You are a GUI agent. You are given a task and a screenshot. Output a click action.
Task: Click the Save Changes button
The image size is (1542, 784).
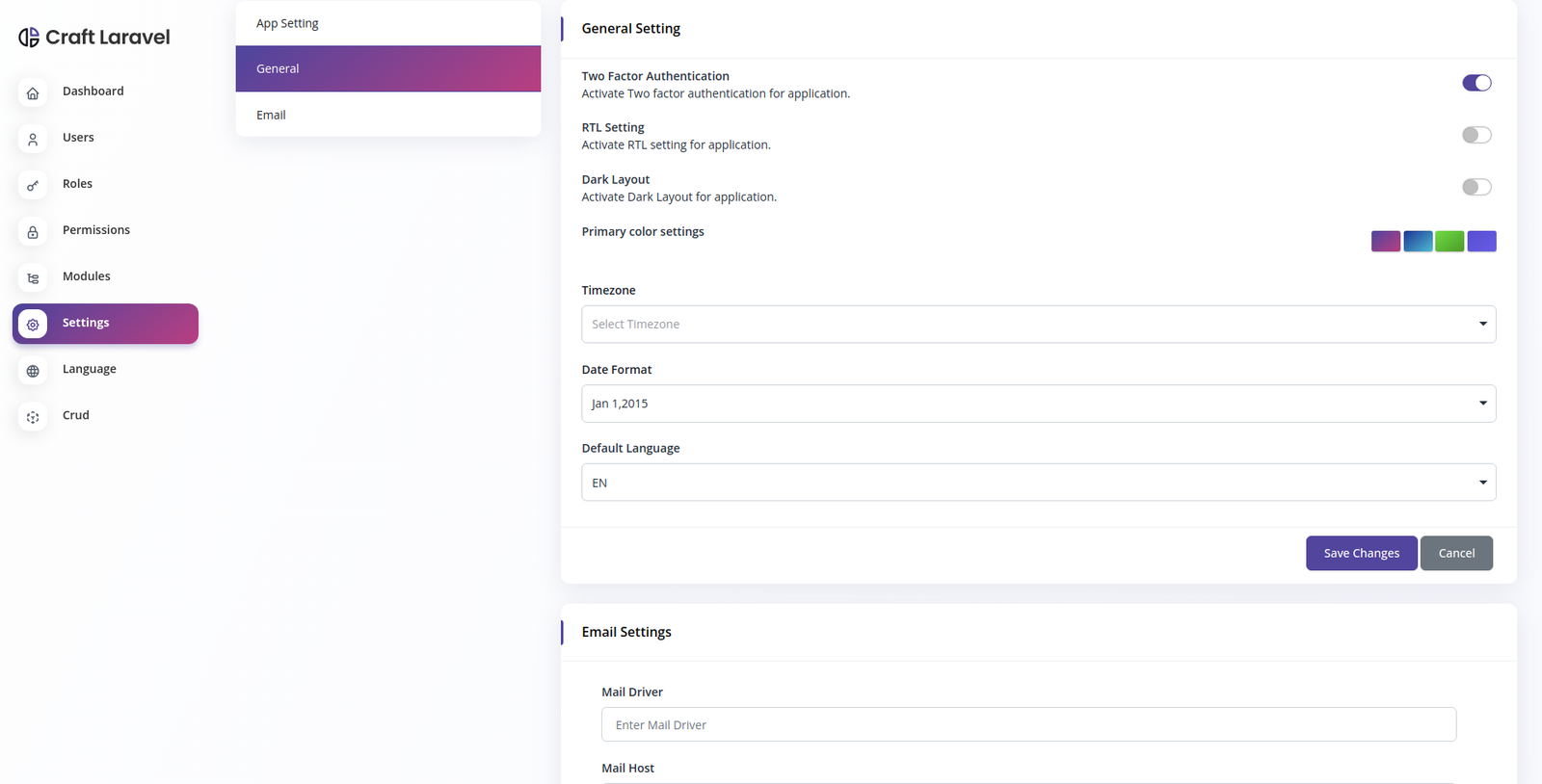click(x=1361, y=553)
